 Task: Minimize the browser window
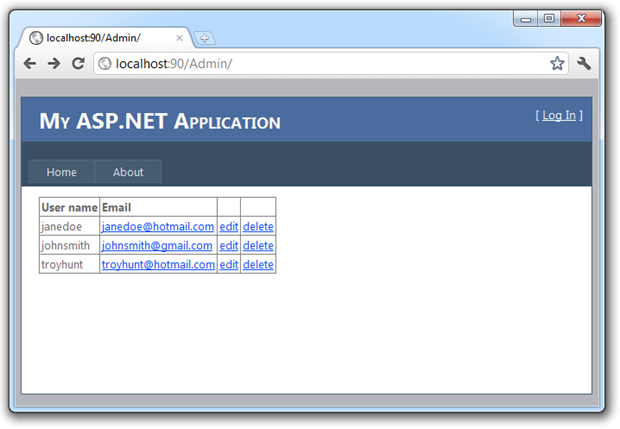[525, 19]
